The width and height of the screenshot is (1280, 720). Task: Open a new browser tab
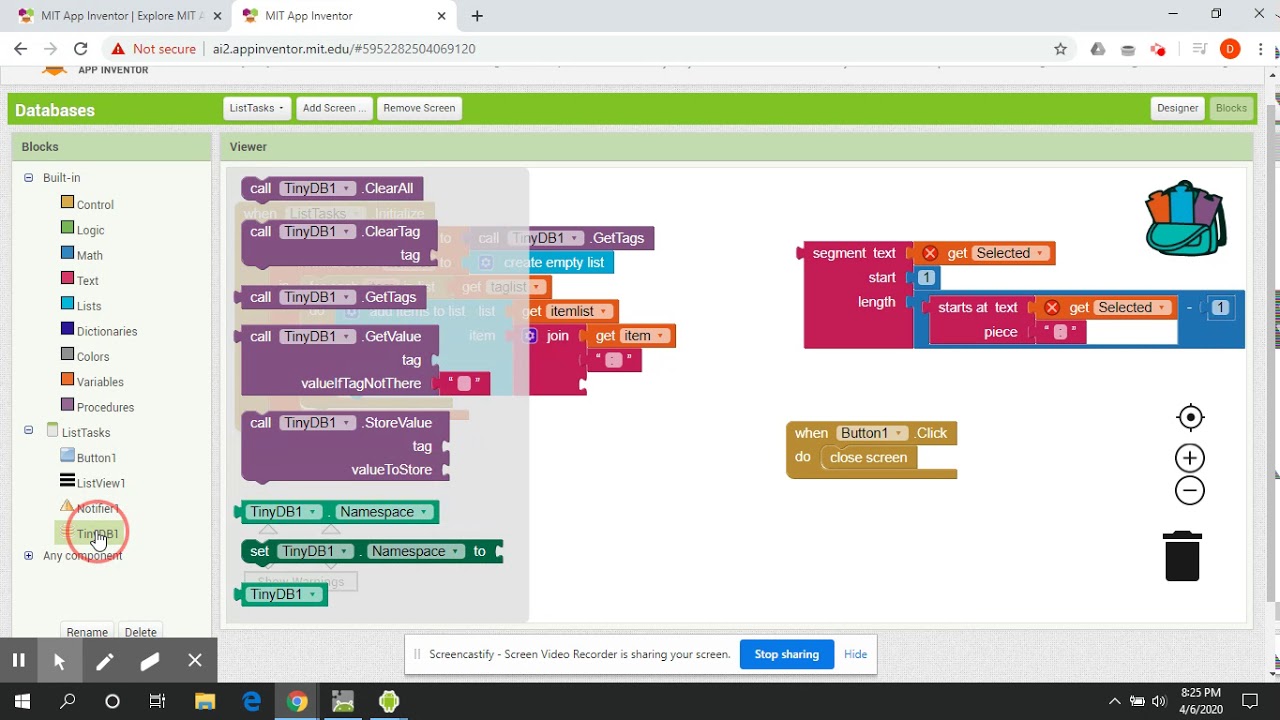477,16
